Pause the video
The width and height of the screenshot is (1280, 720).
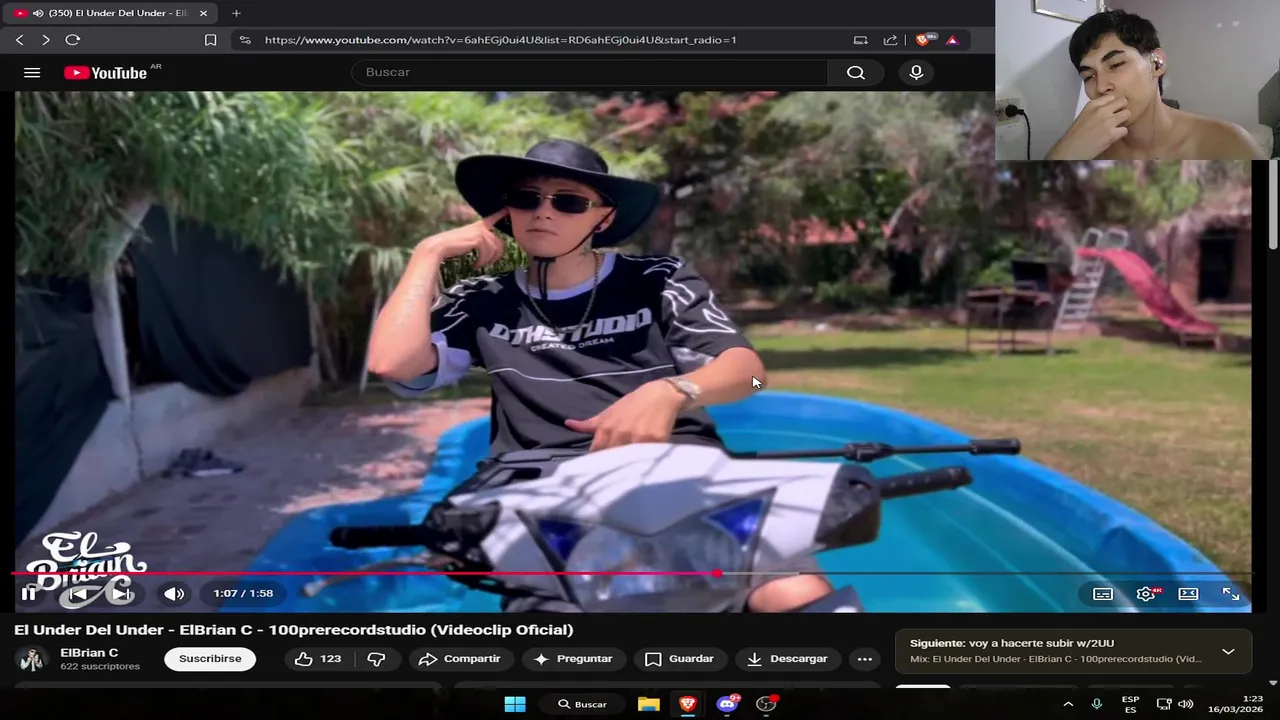pyautogui.click(x=29, y=593)
